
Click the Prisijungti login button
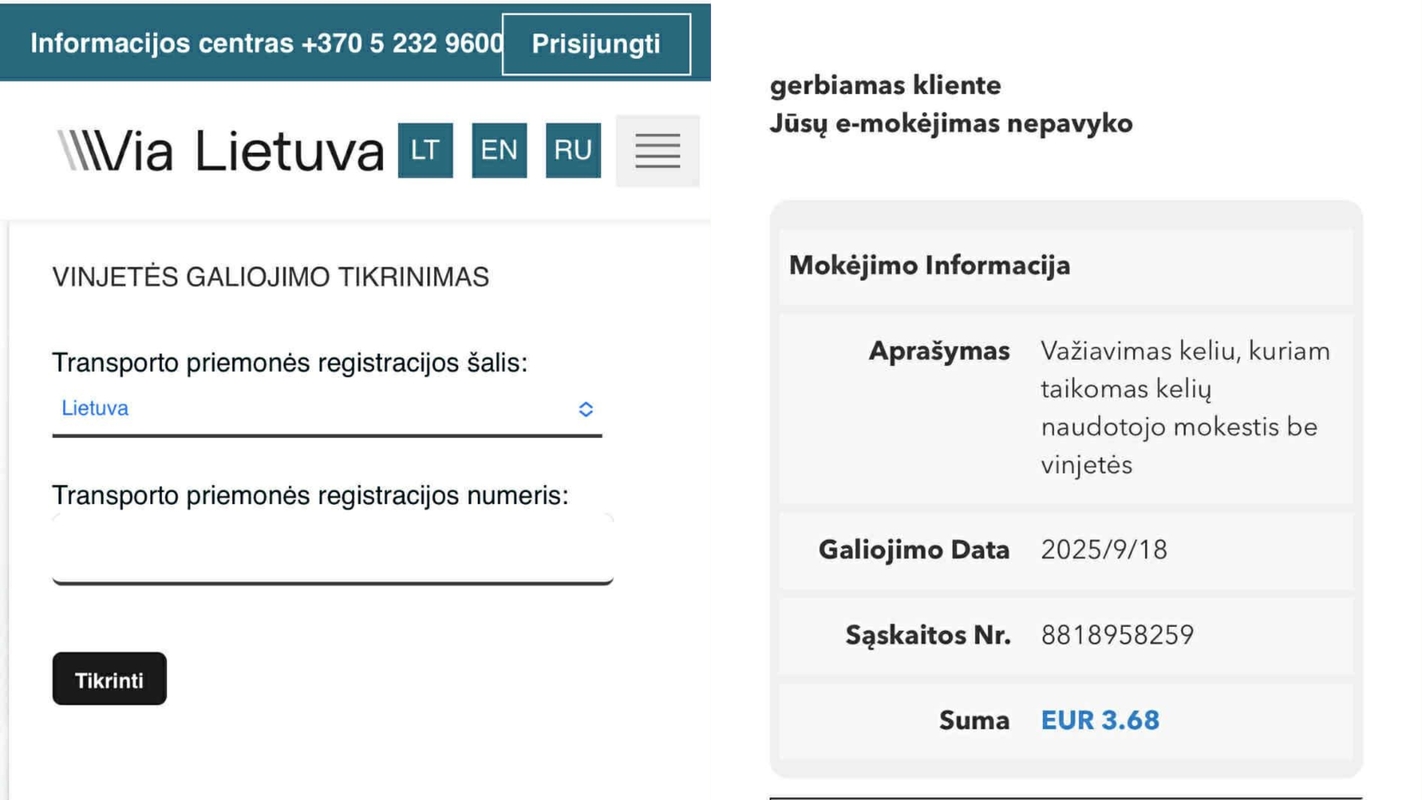pyautogui.click(x=596, y=45)
